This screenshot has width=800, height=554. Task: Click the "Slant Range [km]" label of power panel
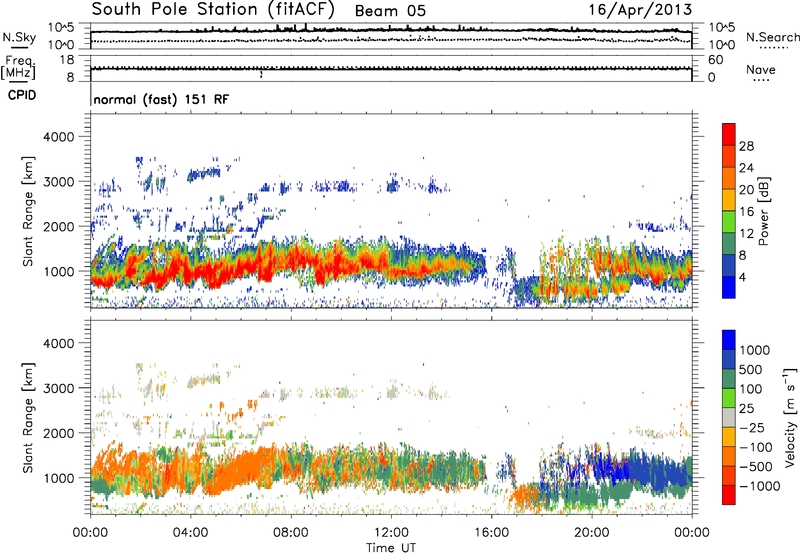tap(28, 211)
